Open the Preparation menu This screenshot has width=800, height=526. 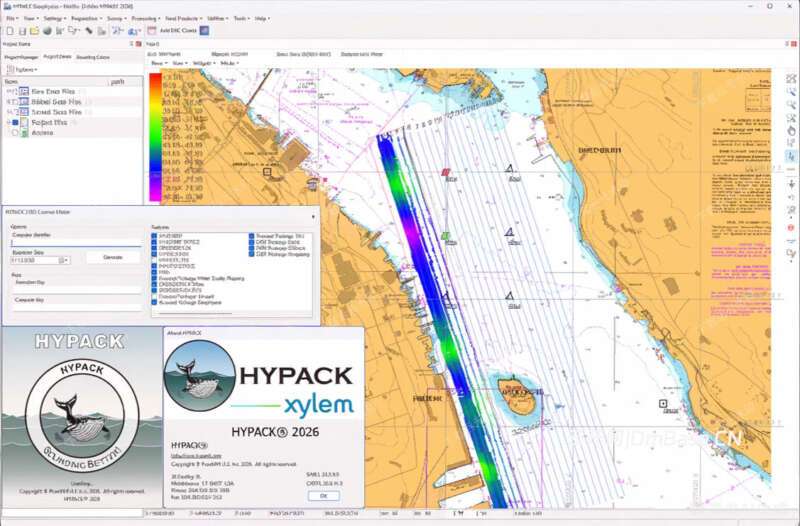click(x=86, y=18)
